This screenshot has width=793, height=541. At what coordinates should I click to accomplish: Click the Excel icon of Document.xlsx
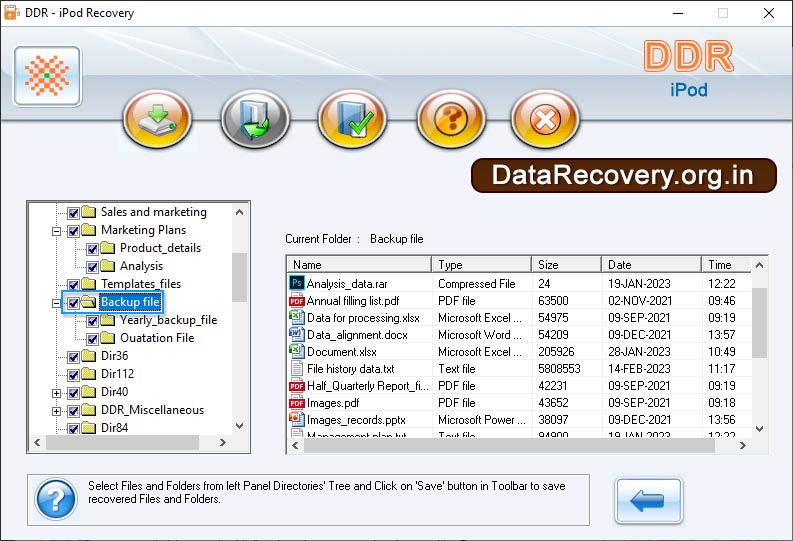[x=297, y=351]
